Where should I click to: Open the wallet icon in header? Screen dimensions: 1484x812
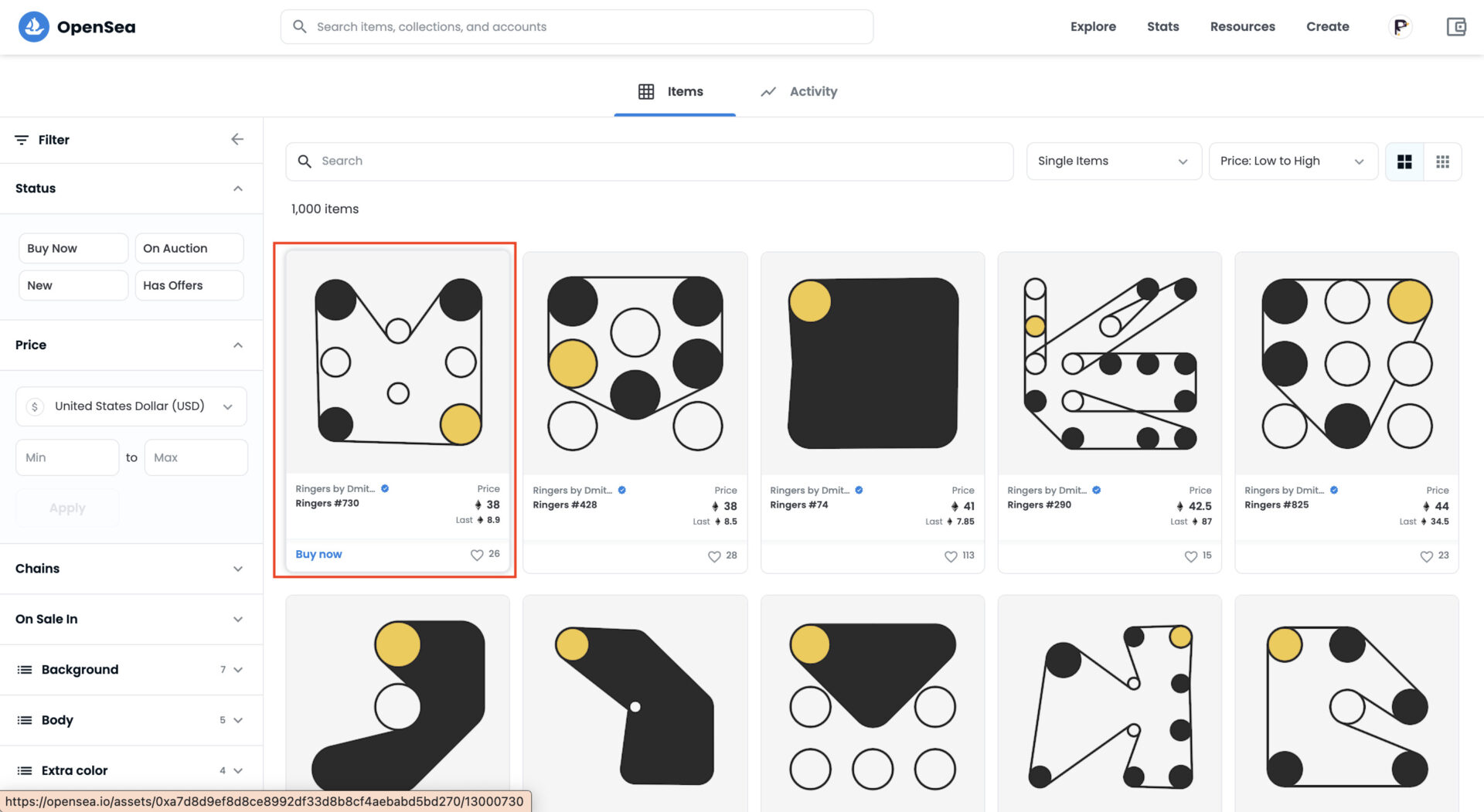coord(1455,27)
